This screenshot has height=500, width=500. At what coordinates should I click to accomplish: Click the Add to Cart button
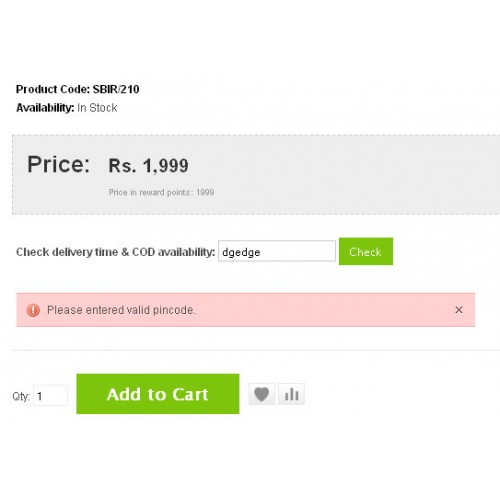158,394
